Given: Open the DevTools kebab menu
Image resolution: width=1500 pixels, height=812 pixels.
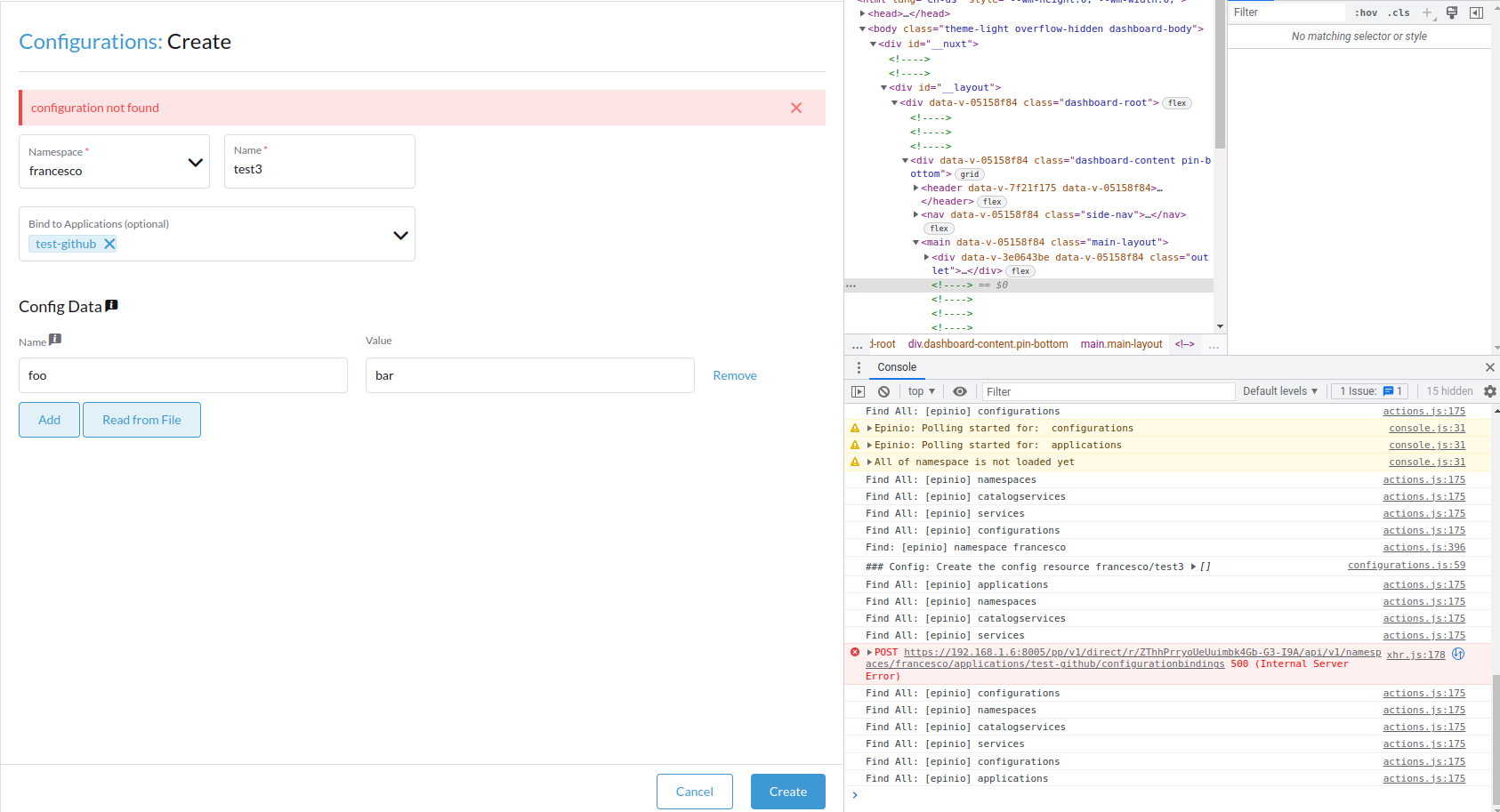Looking at the screenshot, I should click(859, 367).
